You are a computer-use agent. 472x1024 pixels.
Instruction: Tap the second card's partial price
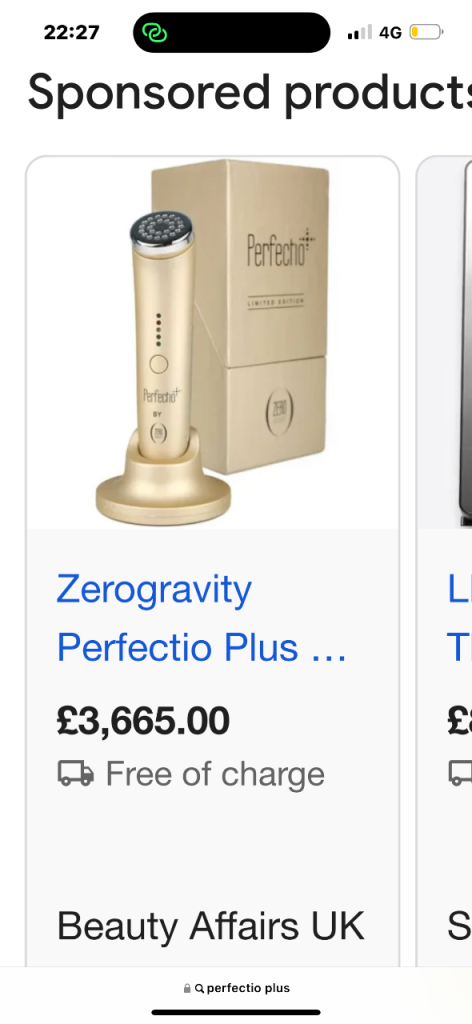click(x=460, y=720)
